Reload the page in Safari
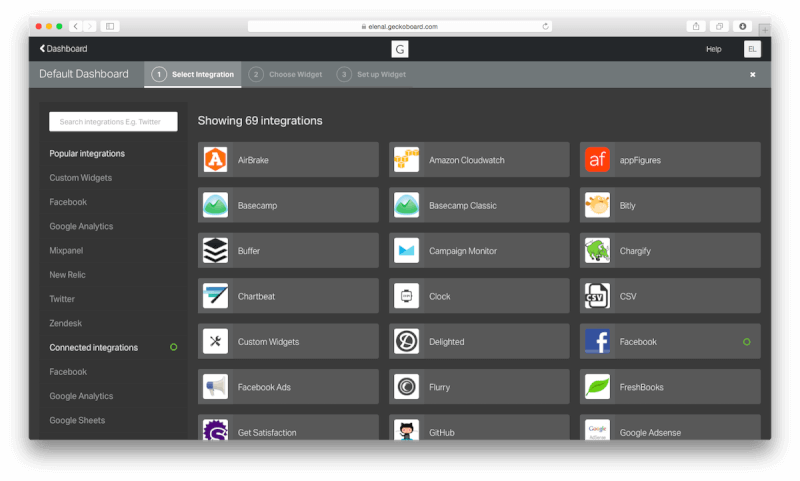 coord(545,26)
